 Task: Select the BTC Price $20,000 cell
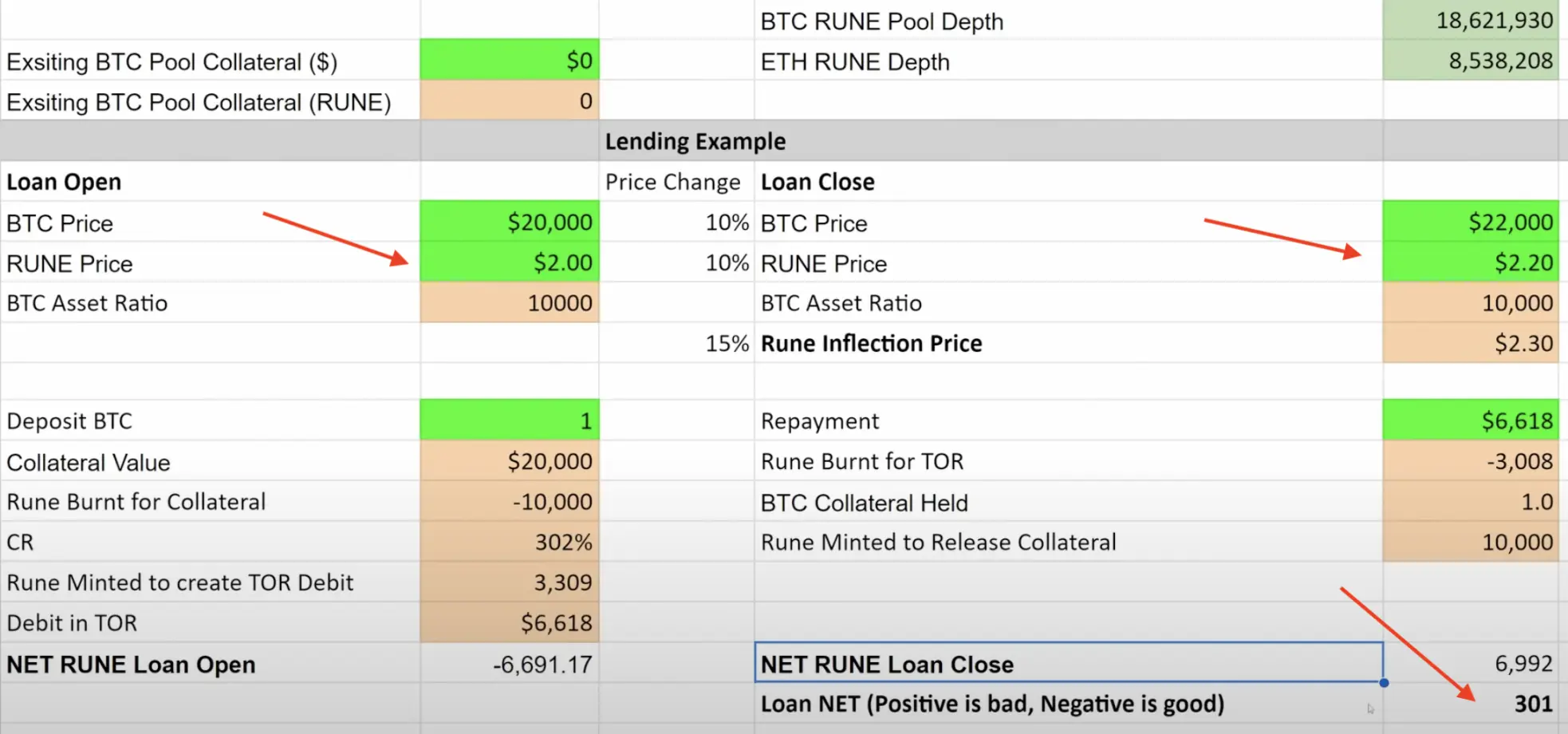pyautogui.click(x=510, y=223)
